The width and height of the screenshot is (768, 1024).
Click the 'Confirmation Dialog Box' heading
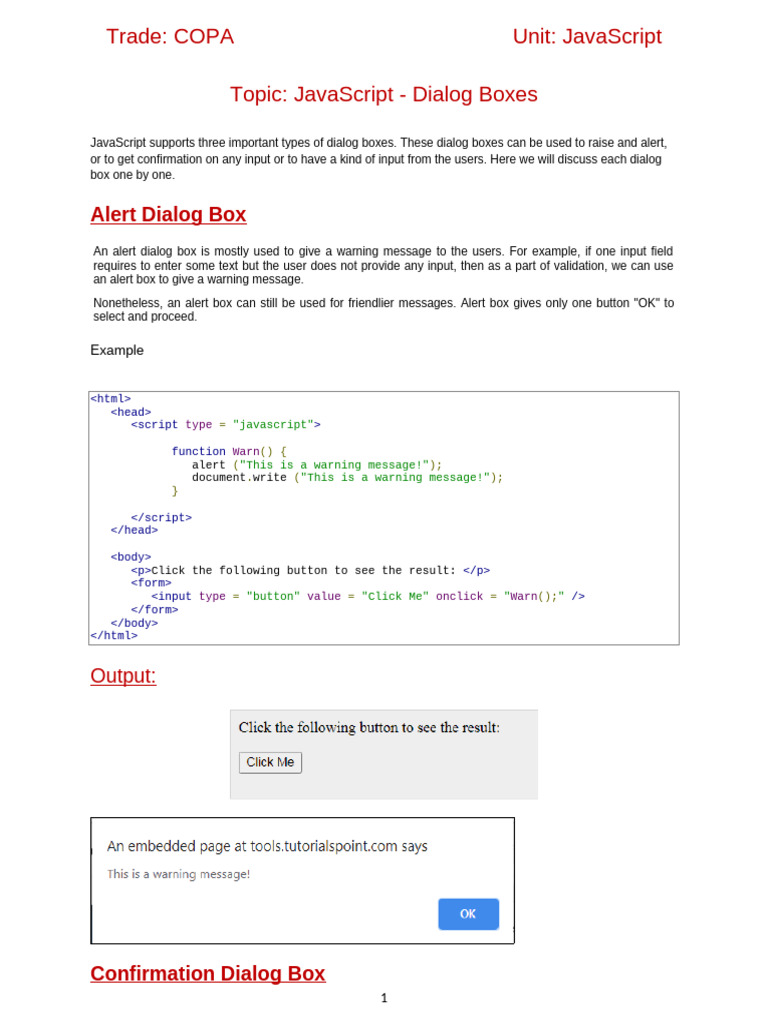208,973
